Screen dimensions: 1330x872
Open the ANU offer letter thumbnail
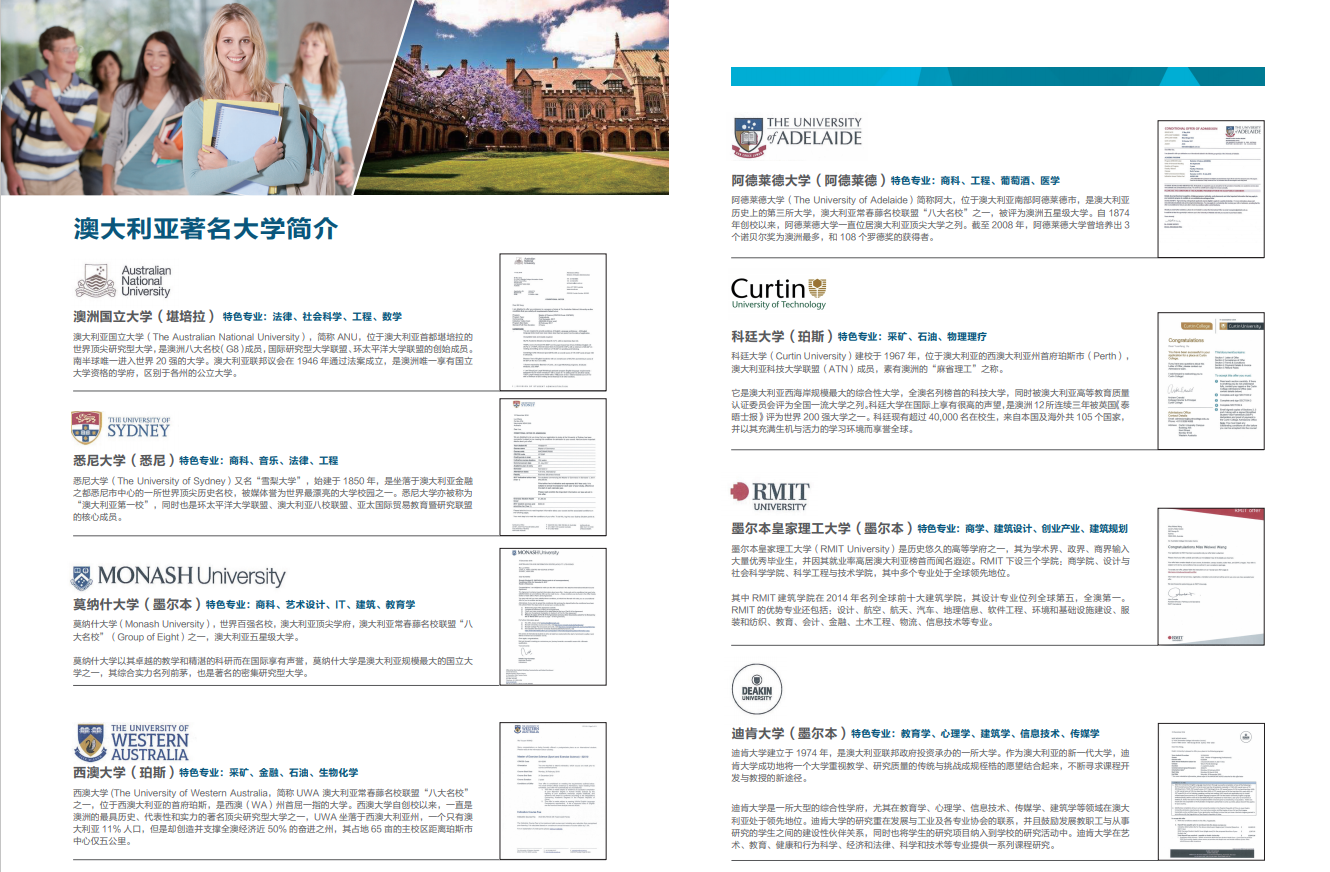(553, 323)
